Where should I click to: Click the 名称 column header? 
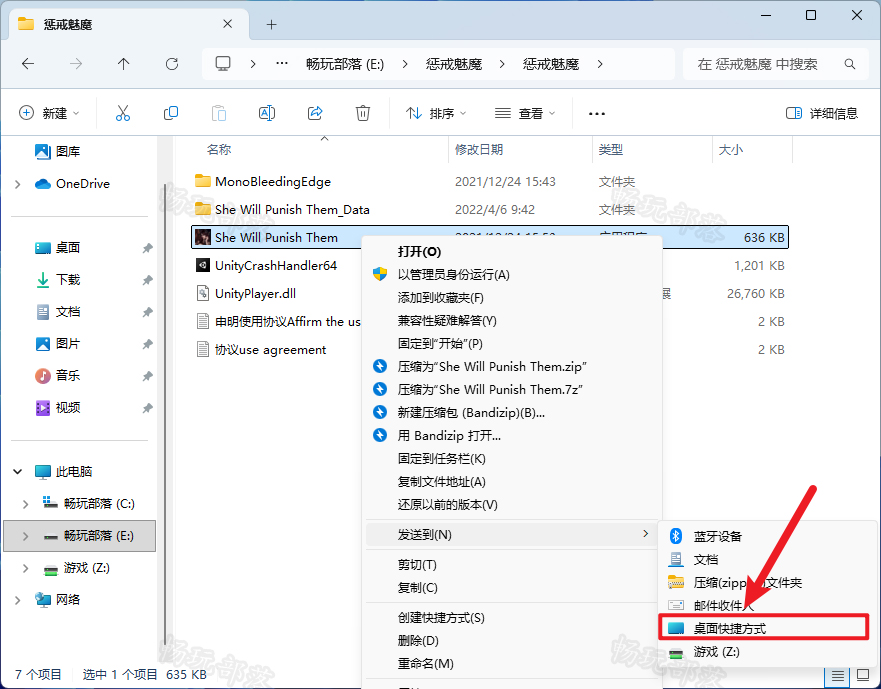pyautogui.click(x=219, y=149)
